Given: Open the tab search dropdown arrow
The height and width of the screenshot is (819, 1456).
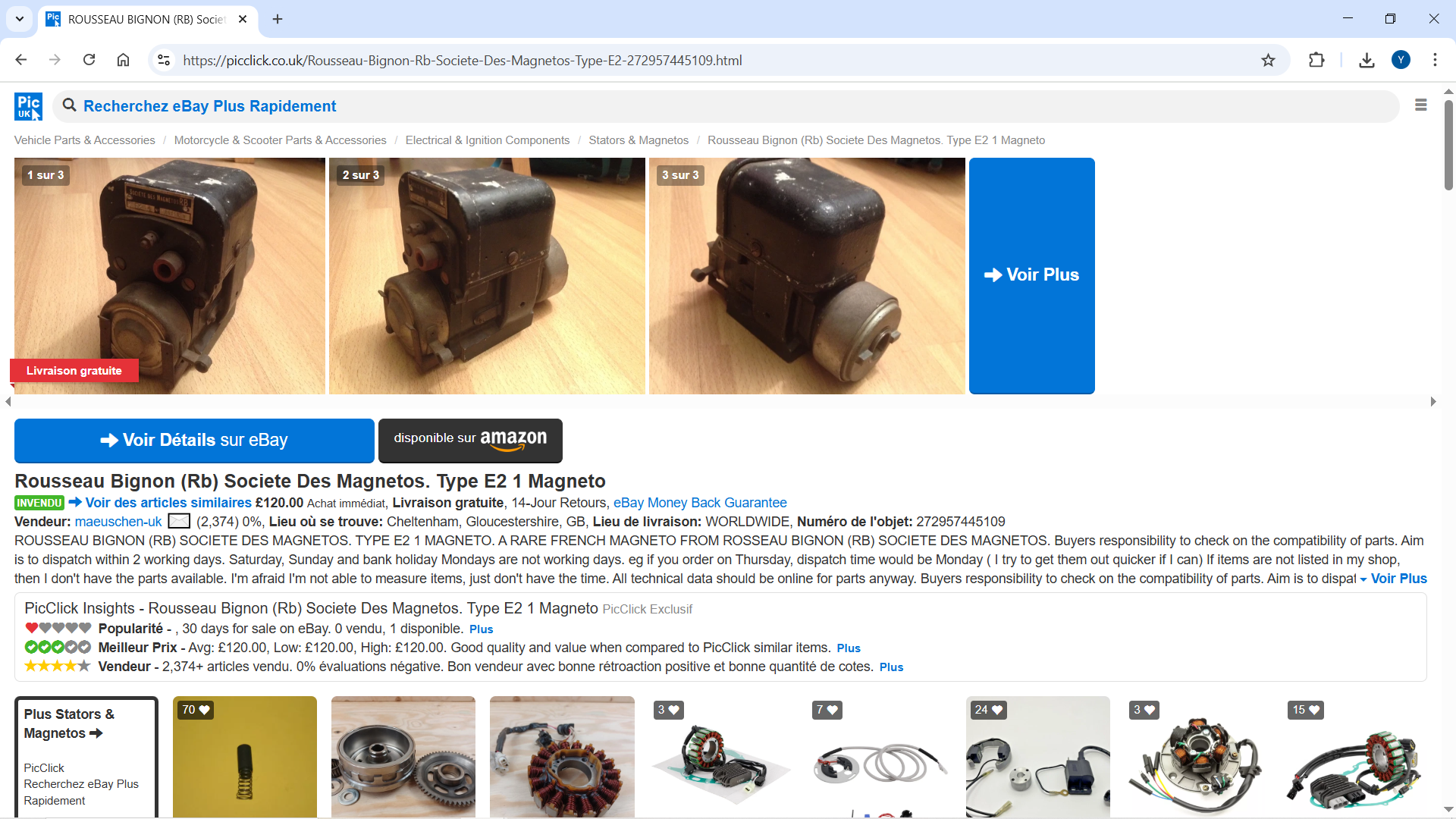Looking at the screenshot, I should click(20, 19).
